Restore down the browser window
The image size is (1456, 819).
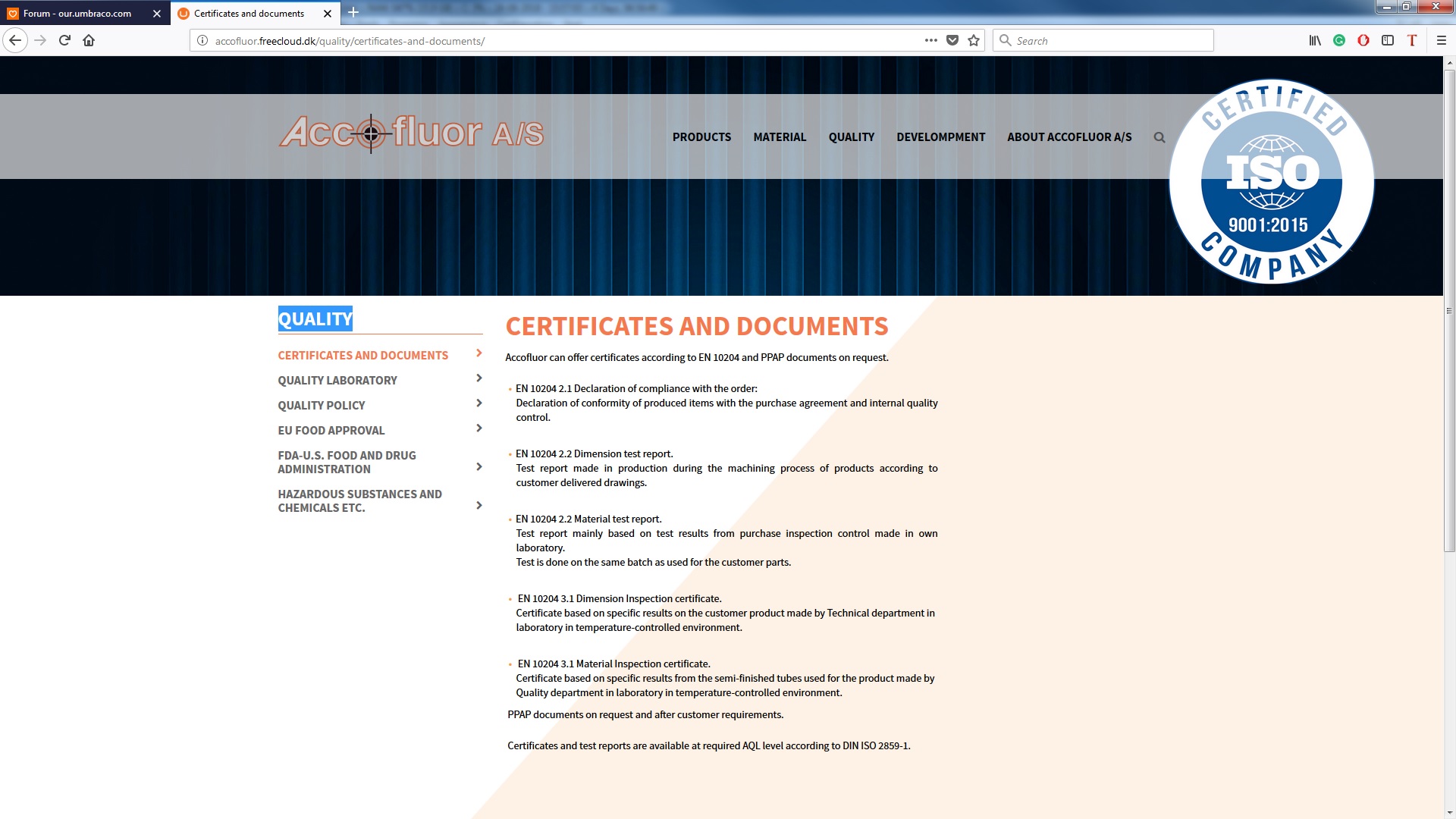click(1406, 7)
